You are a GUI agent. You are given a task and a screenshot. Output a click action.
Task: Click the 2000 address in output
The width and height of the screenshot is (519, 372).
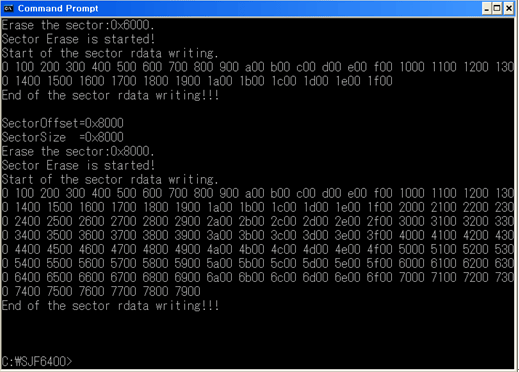pyautogui.click(x=411, y=207)
